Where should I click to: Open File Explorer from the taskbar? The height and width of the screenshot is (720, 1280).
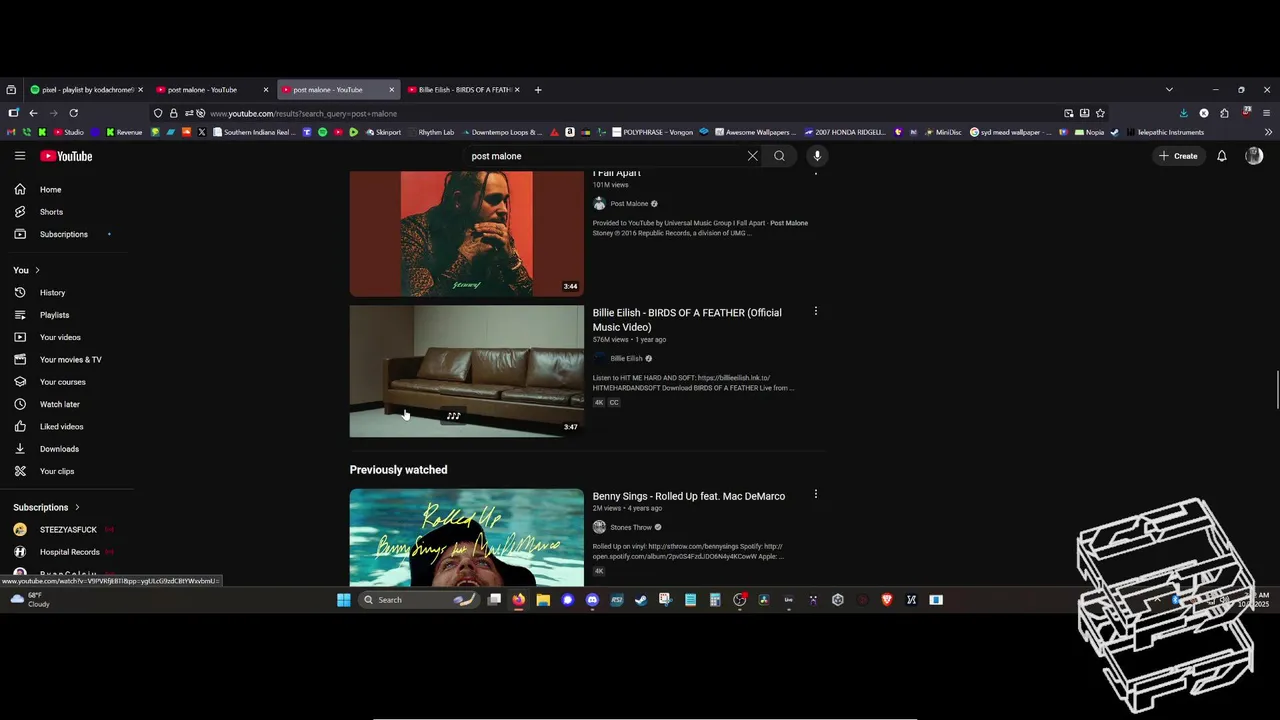543,600
